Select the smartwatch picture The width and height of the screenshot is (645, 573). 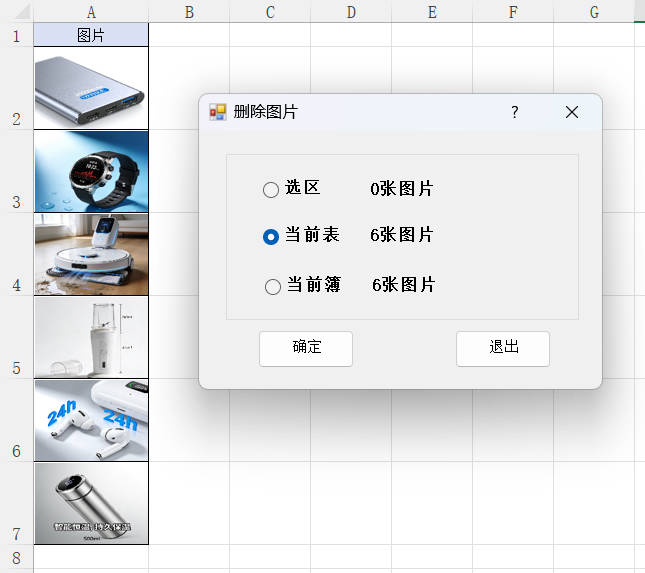pyautogui.click(x=91, y=171)
